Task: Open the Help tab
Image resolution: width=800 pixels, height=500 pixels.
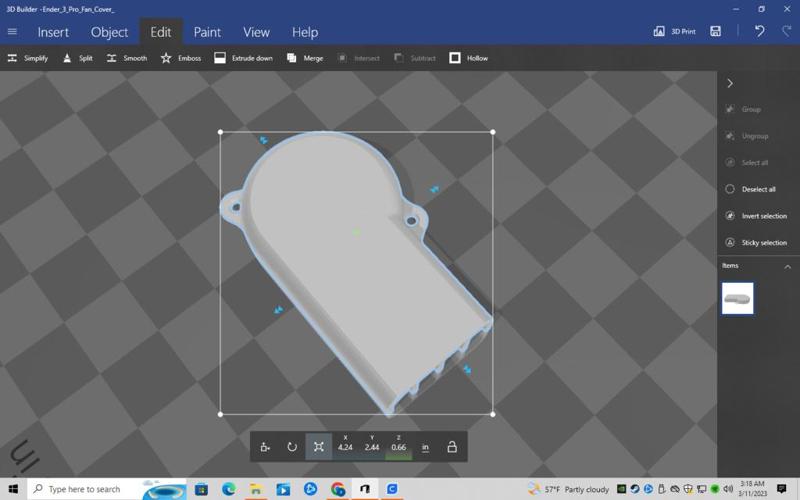Action: pos(305,32)
